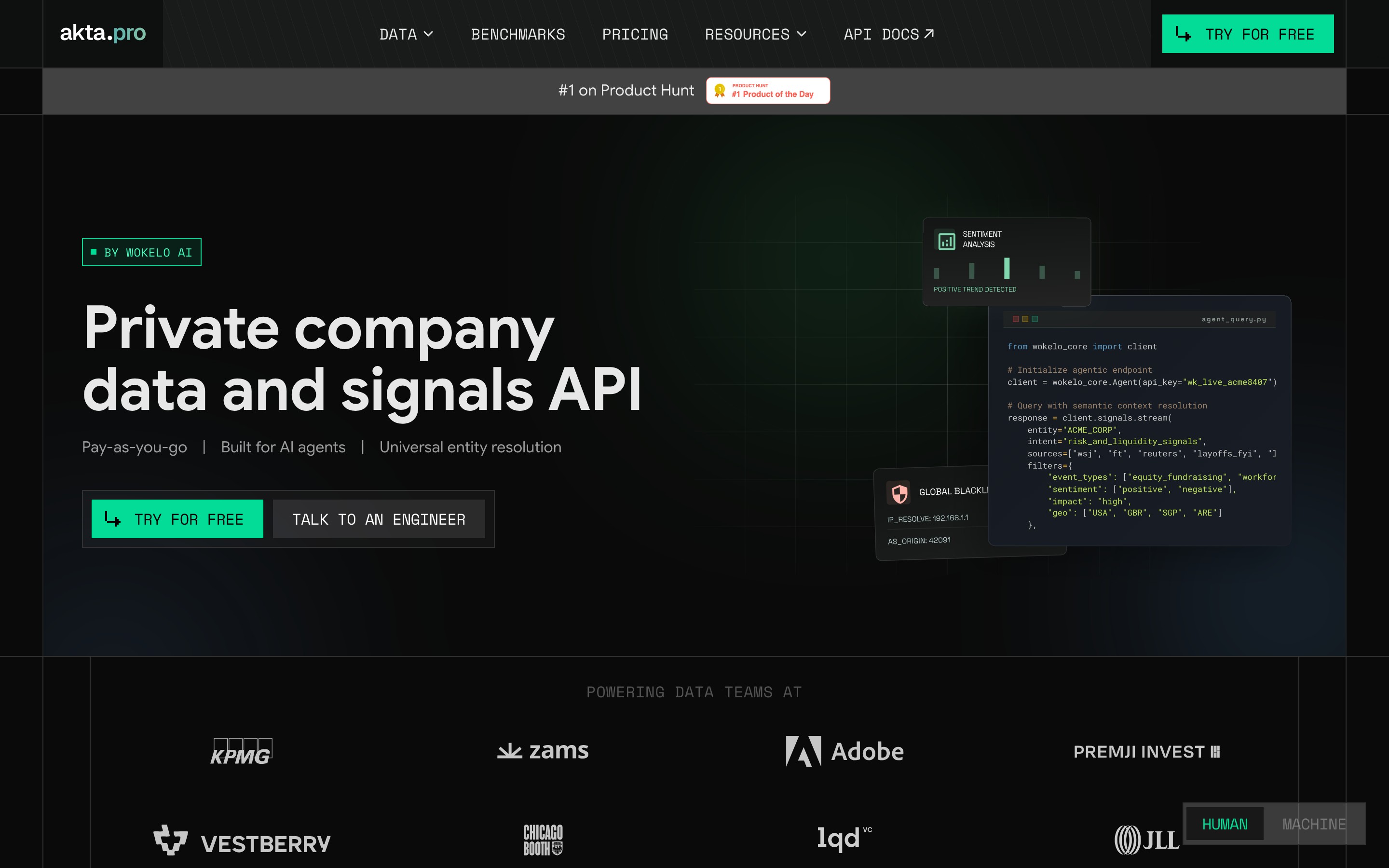Screen dimensions: 1389x868
Task: Click the arrow icon in header TRY FOR FREE
Action: click(x=1183, y=34)
